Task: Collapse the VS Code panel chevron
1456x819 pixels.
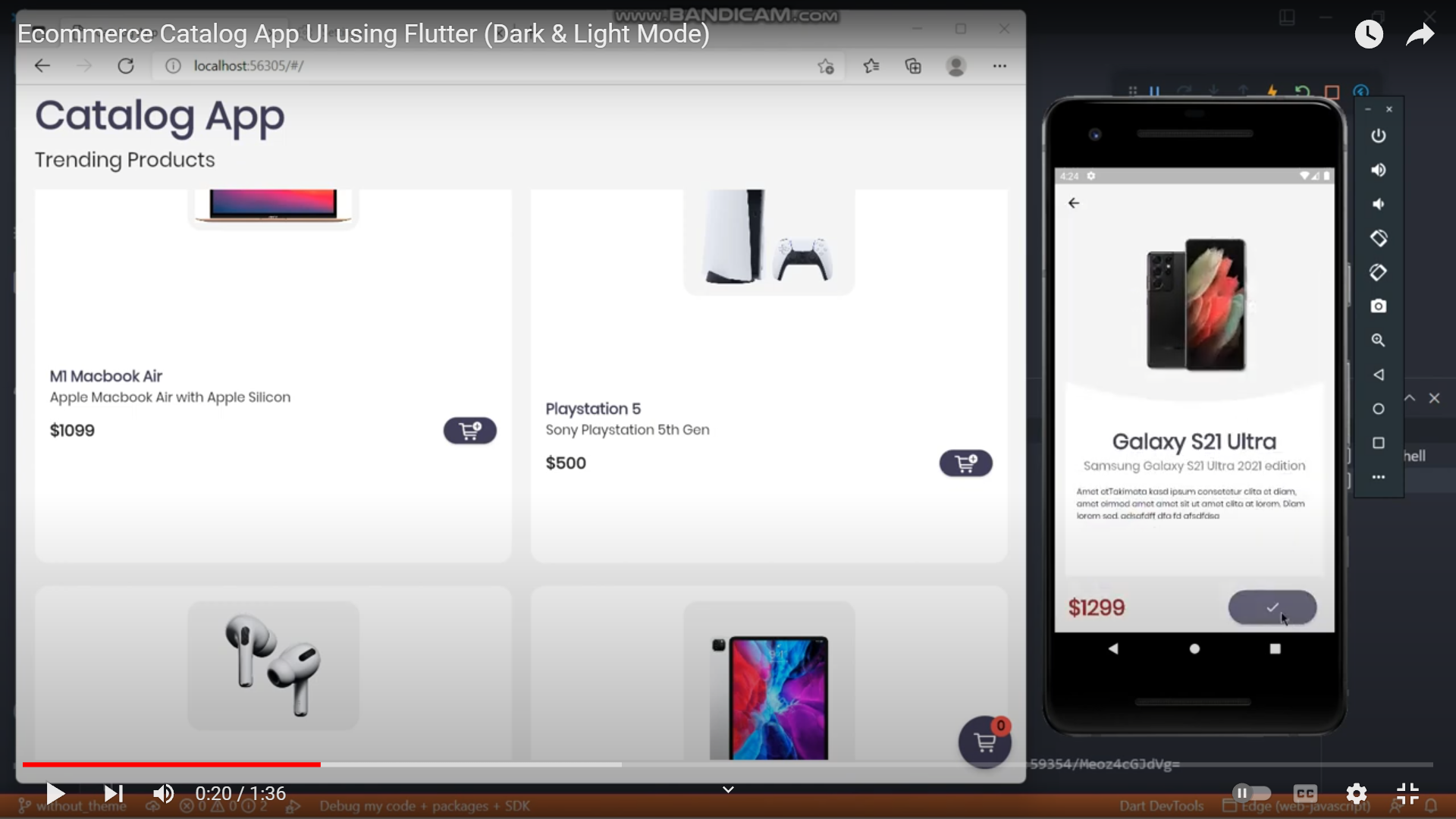Action: 1410,398
